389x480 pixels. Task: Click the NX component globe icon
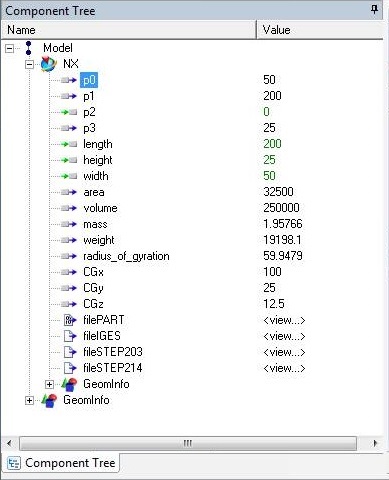(49, 64)
